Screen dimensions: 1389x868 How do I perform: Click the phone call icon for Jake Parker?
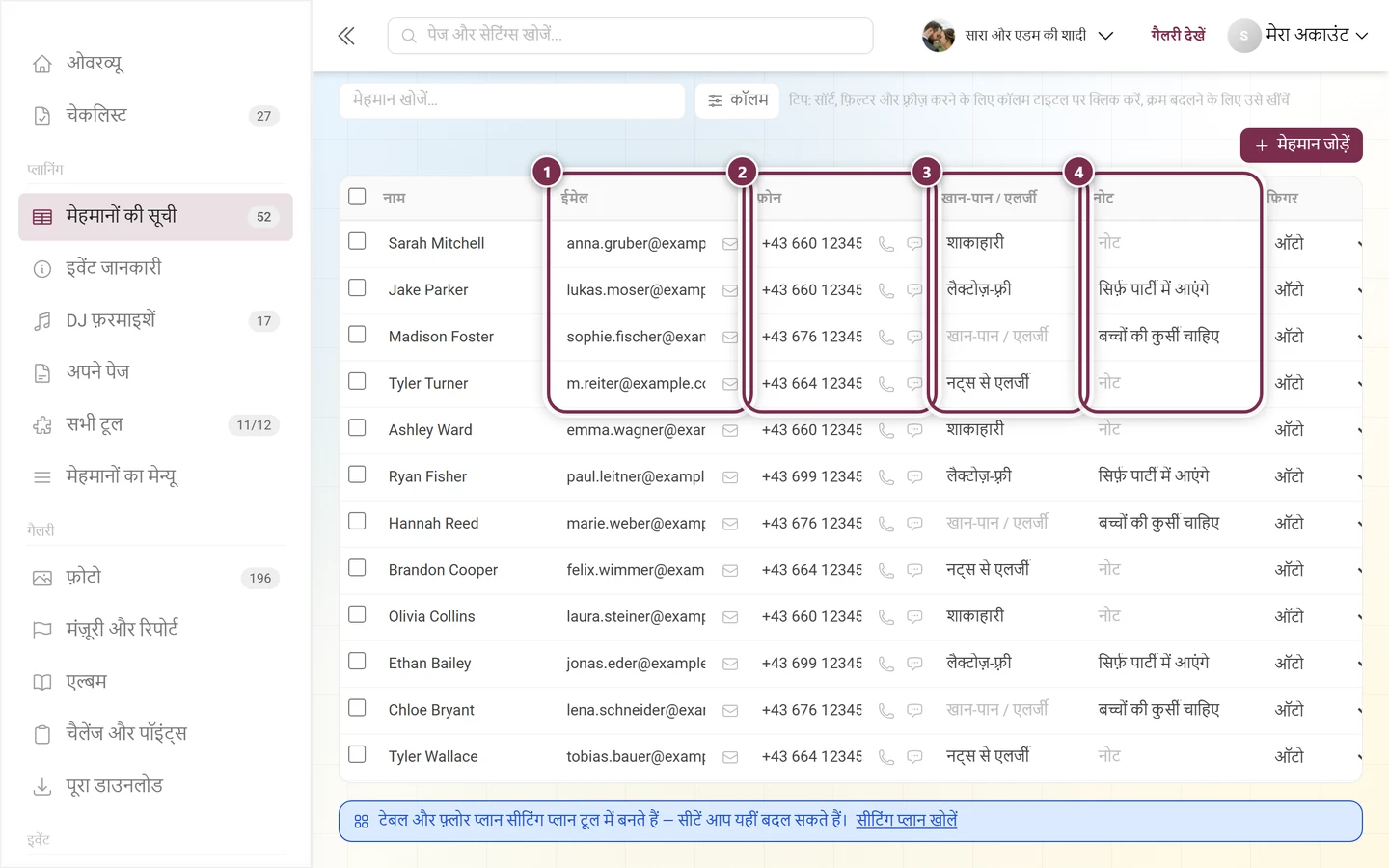886,290
